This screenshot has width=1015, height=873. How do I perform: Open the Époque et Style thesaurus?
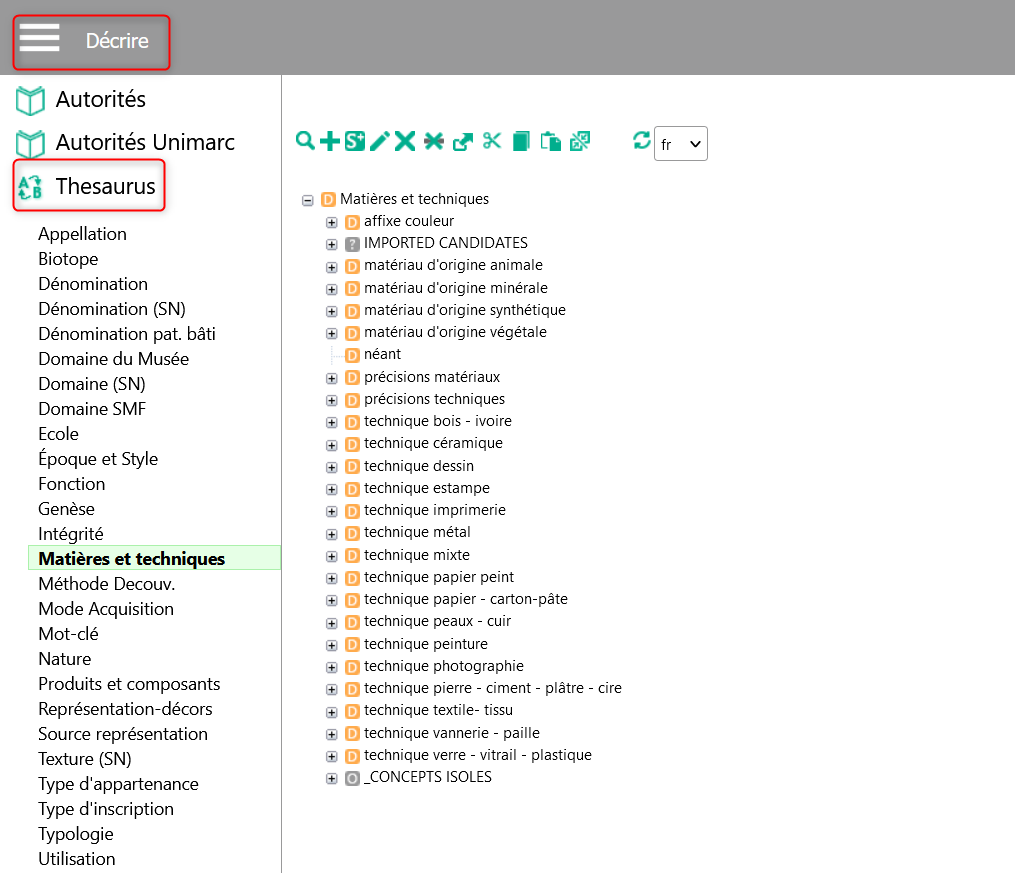[98, 459]
